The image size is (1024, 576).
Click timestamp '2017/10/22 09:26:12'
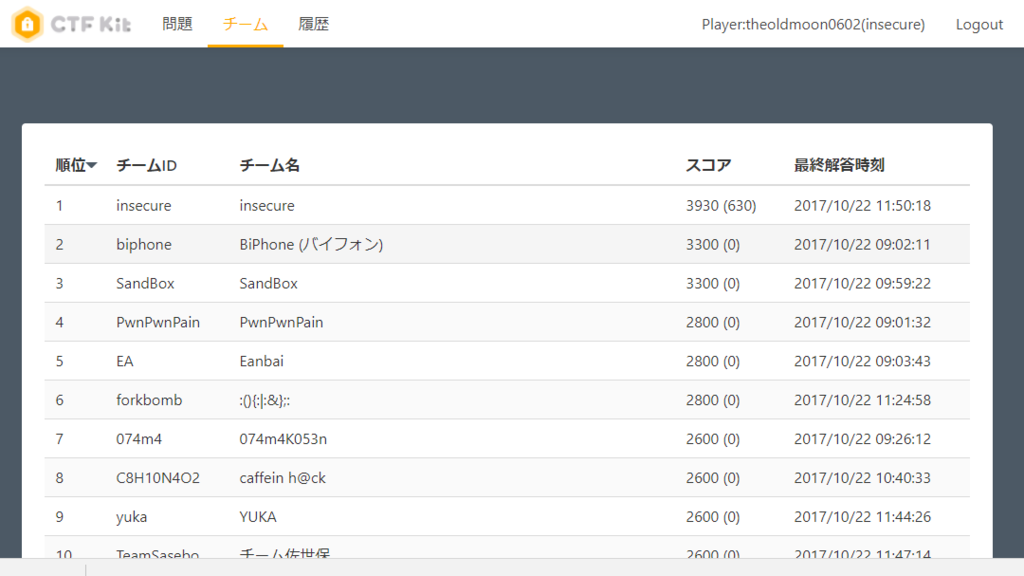click(862, 439)
